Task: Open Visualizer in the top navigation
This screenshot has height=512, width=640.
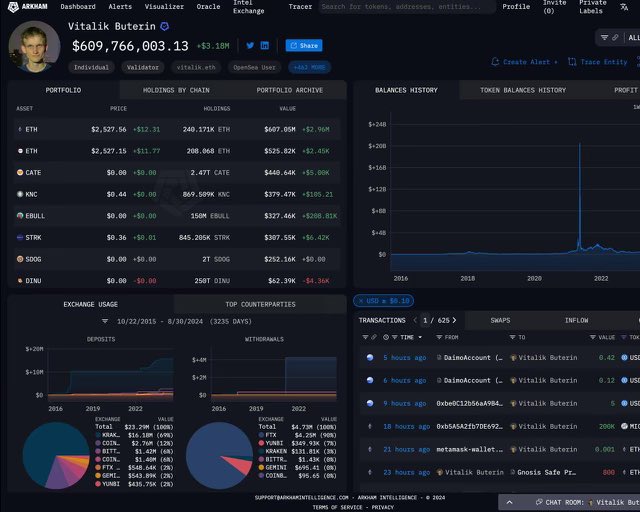Action: click(x=164, y=7)
